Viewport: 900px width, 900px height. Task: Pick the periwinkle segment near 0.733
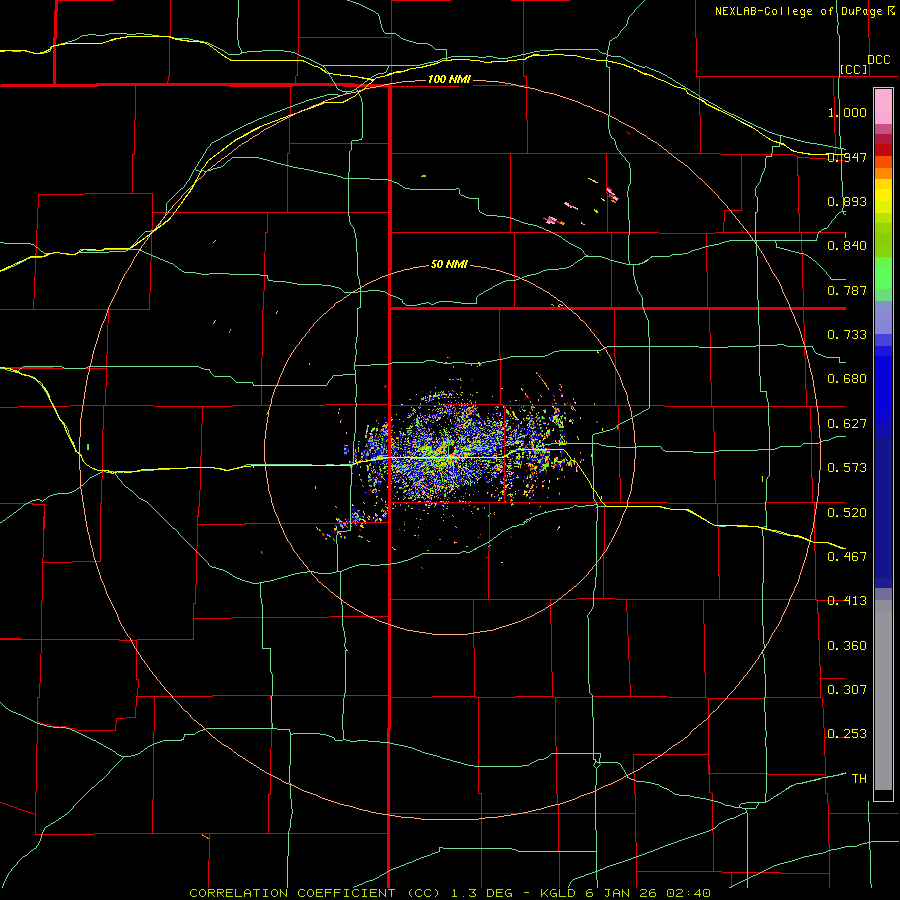click(883, 317)
